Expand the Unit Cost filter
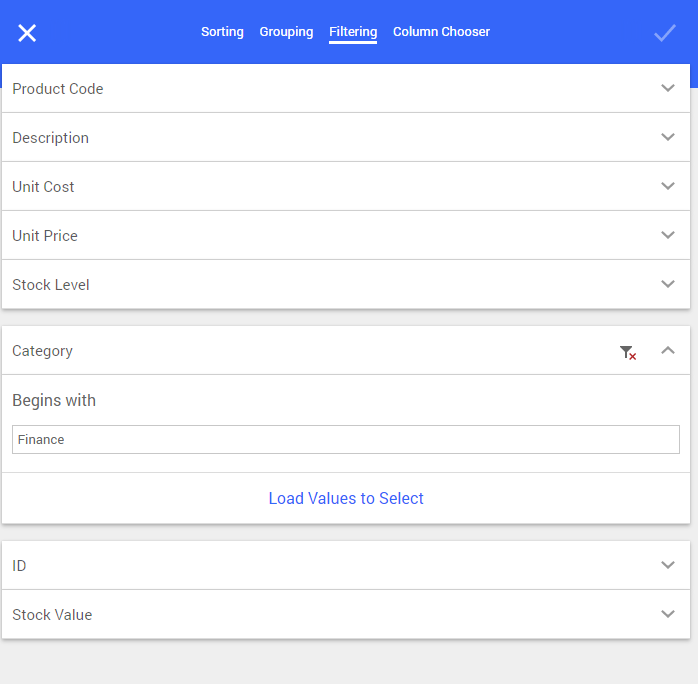Viewport: 698px width, 684px height. [346, 186]
